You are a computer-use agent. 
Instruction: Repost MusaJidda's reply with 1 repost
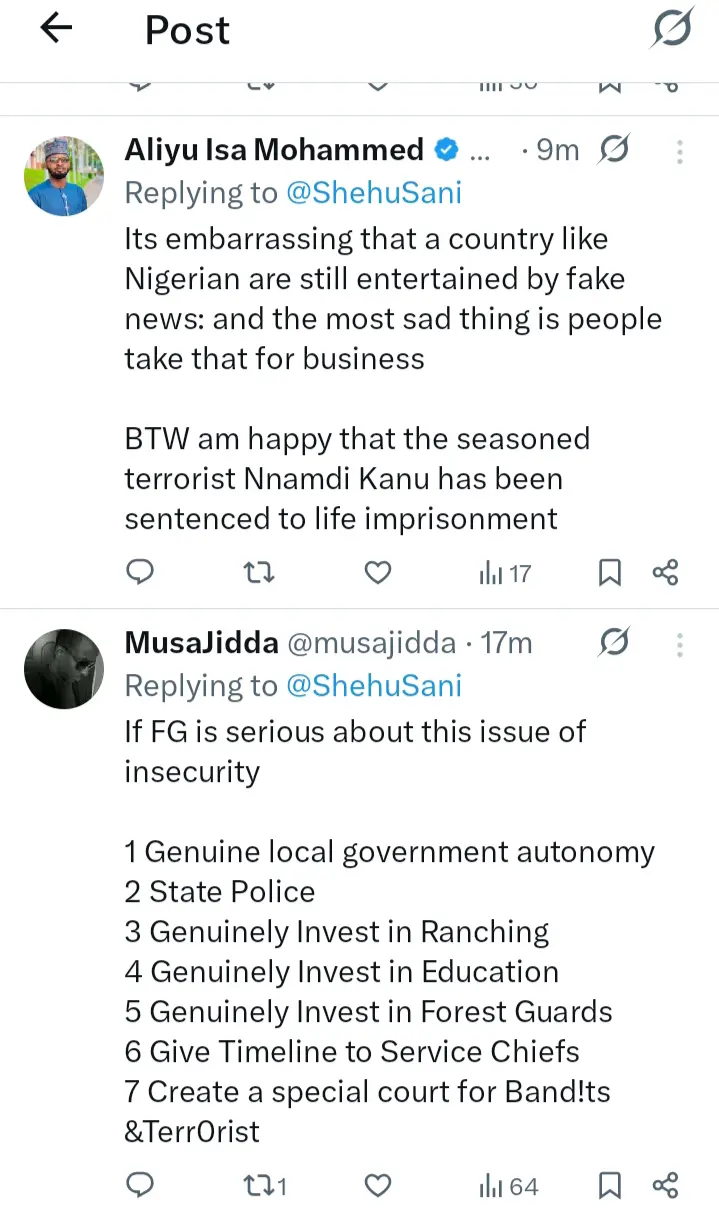(265, 1186)
